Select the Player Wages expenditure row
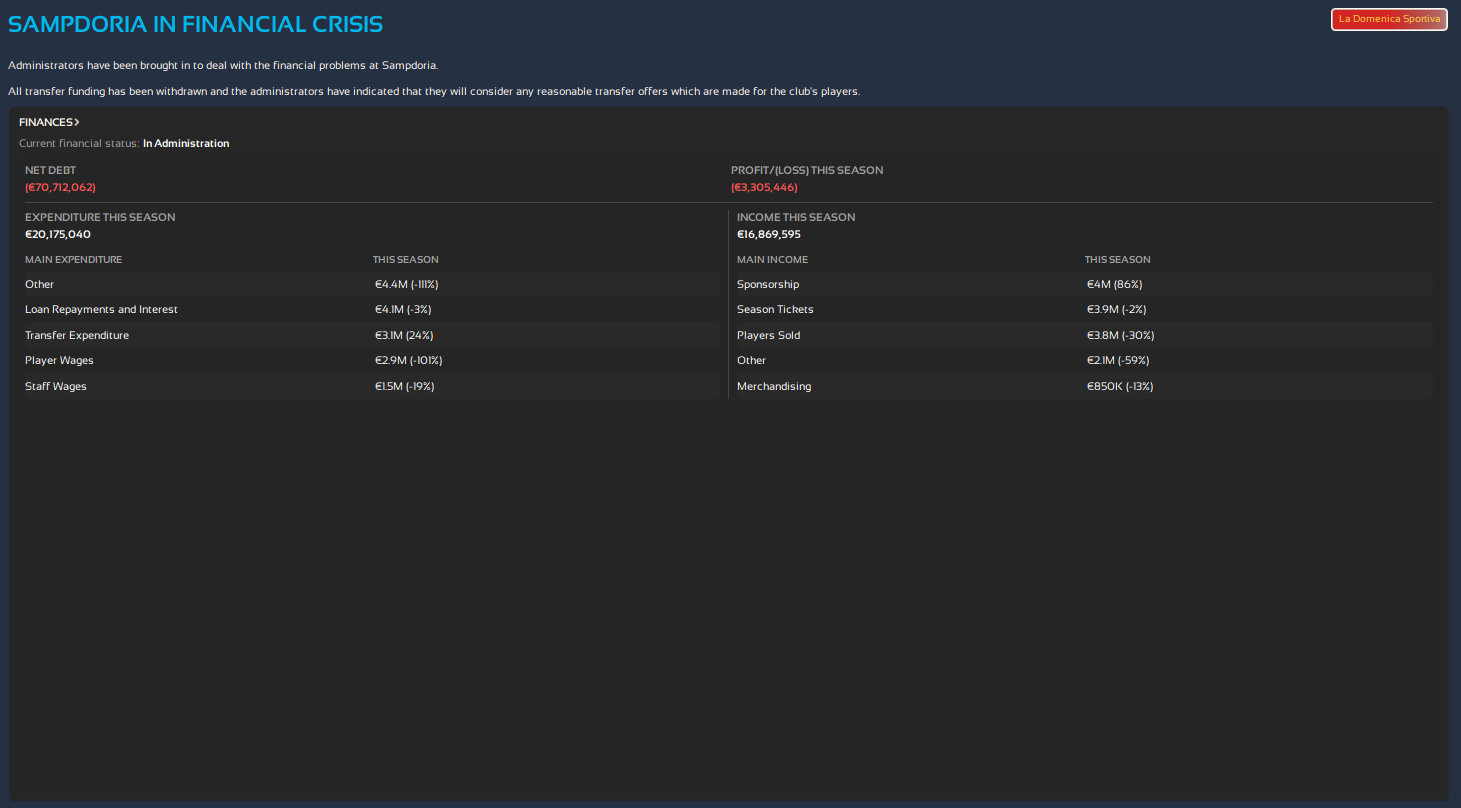The height and width of the screenshot is (808, 1461). click(372, 360)
